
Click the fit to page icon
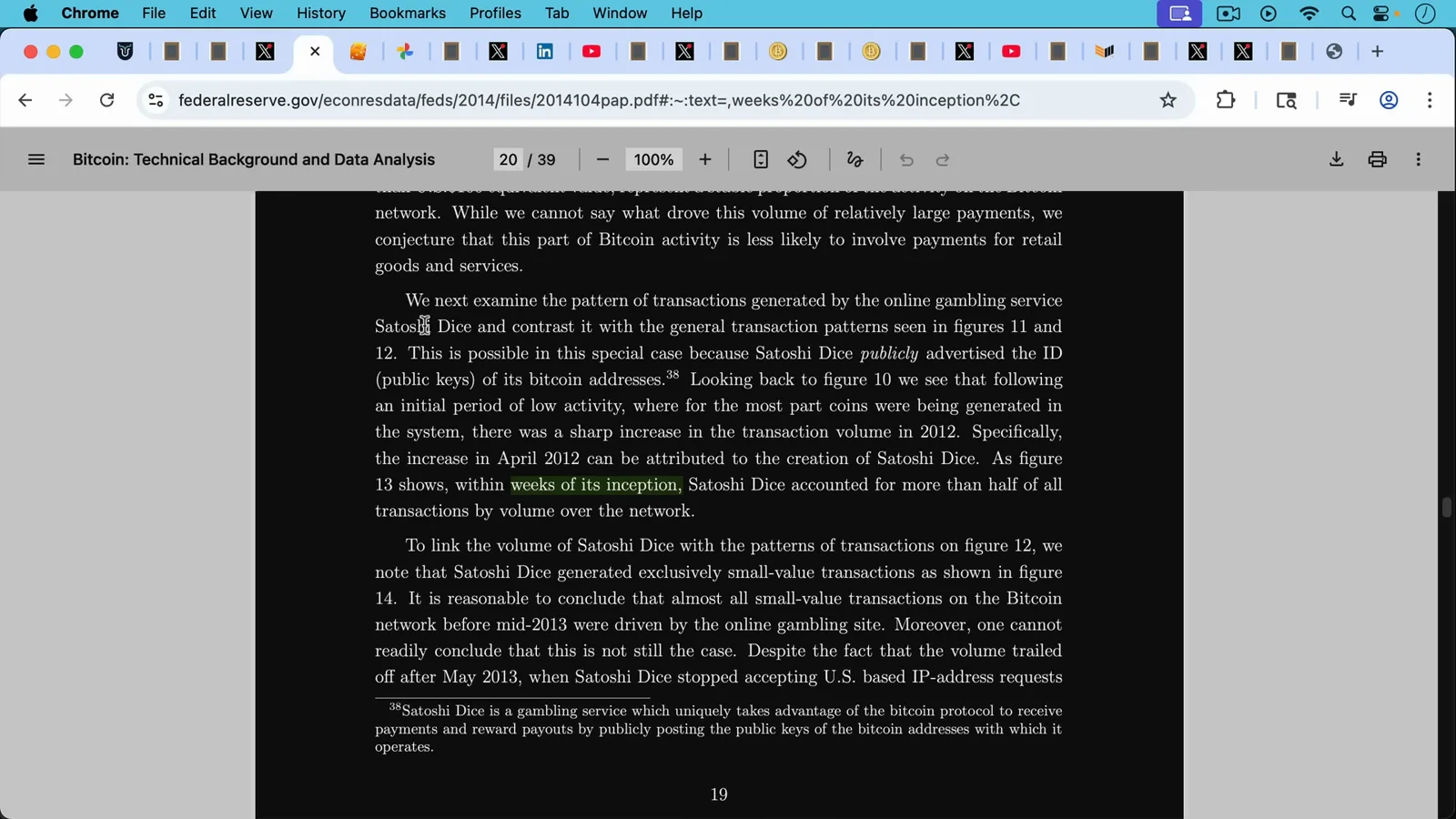(761, 159)
